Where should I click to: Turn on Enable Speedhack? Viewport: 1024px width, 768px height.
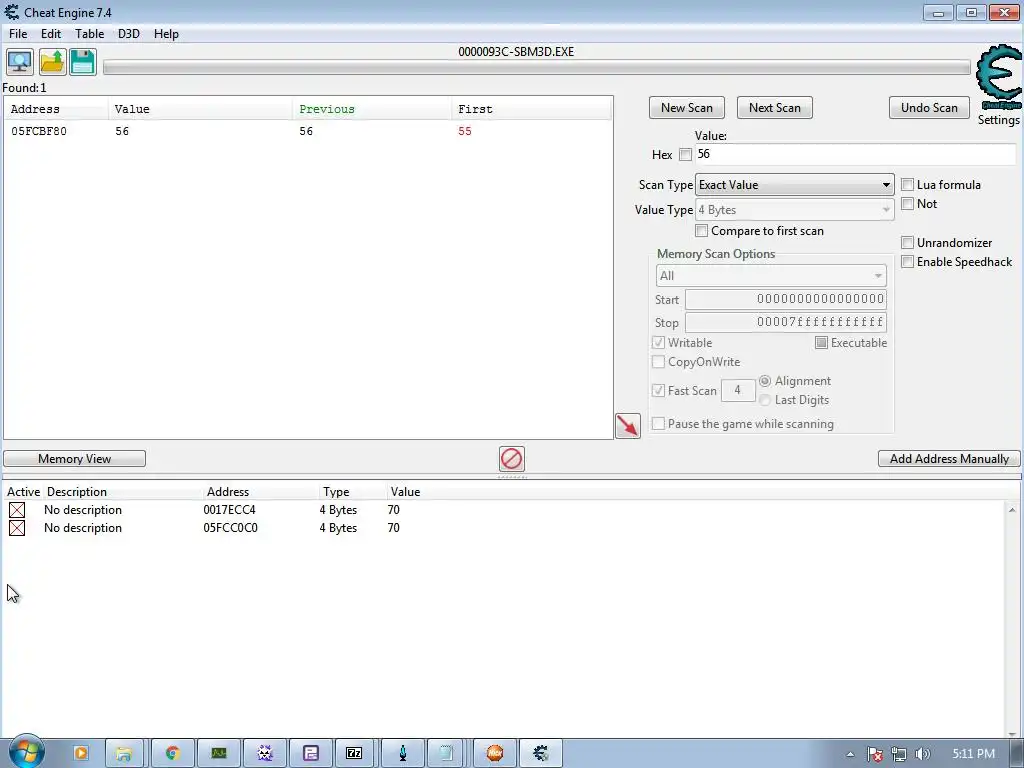[907, 262]
